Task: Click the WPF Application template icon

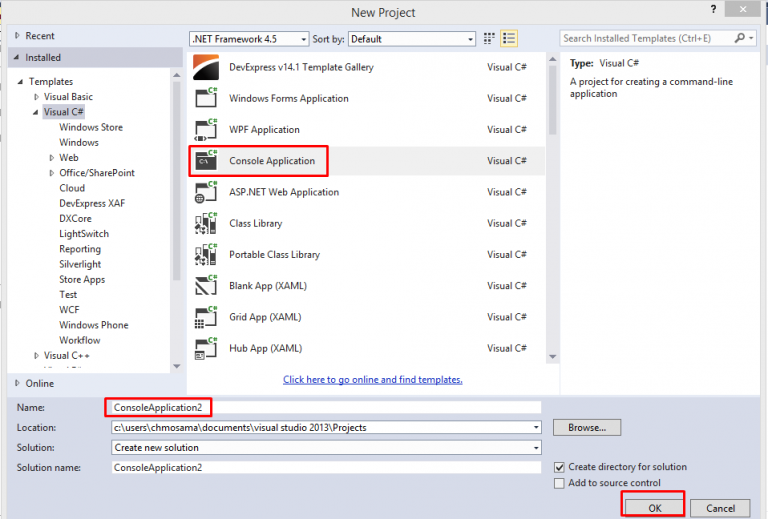Action: point(206,129)
